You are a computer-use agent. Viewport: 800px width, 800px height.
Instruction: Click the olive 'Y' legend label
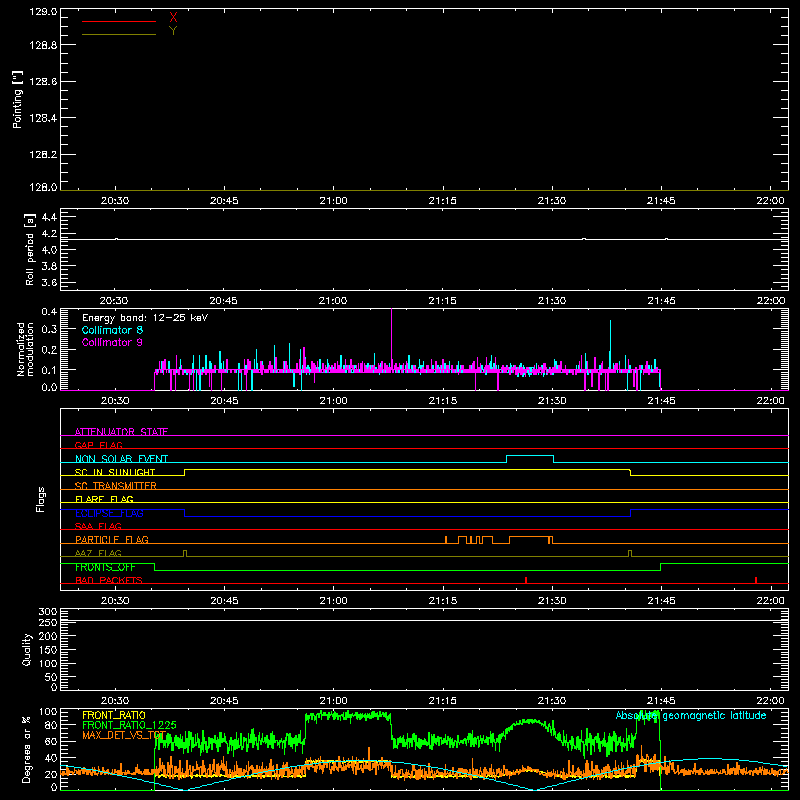click(173, 31)
